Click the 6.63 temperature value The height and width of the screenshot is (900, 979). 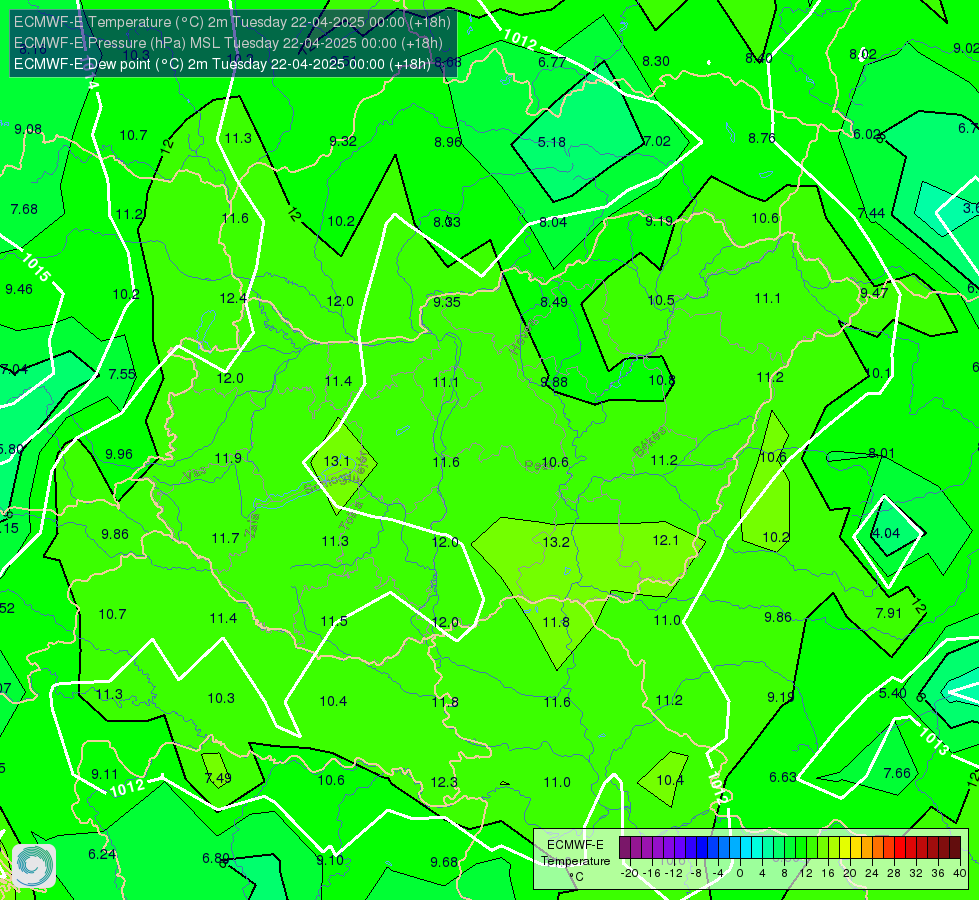tap(782, 778)
